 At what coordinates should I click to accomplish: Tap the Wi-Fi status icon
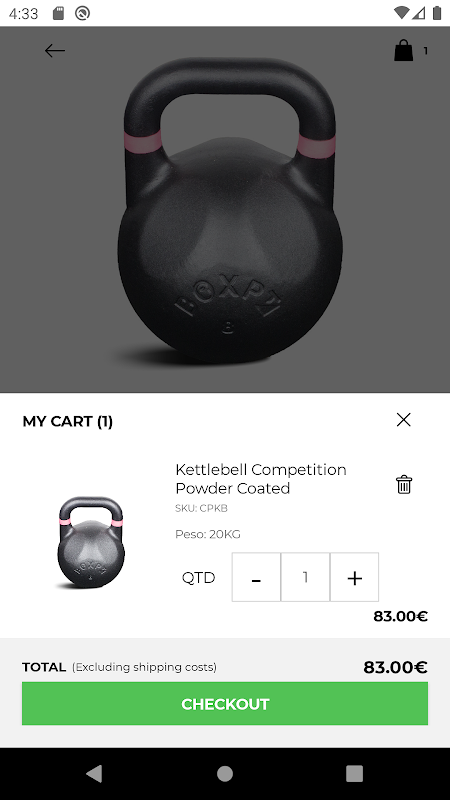(402, 13)
